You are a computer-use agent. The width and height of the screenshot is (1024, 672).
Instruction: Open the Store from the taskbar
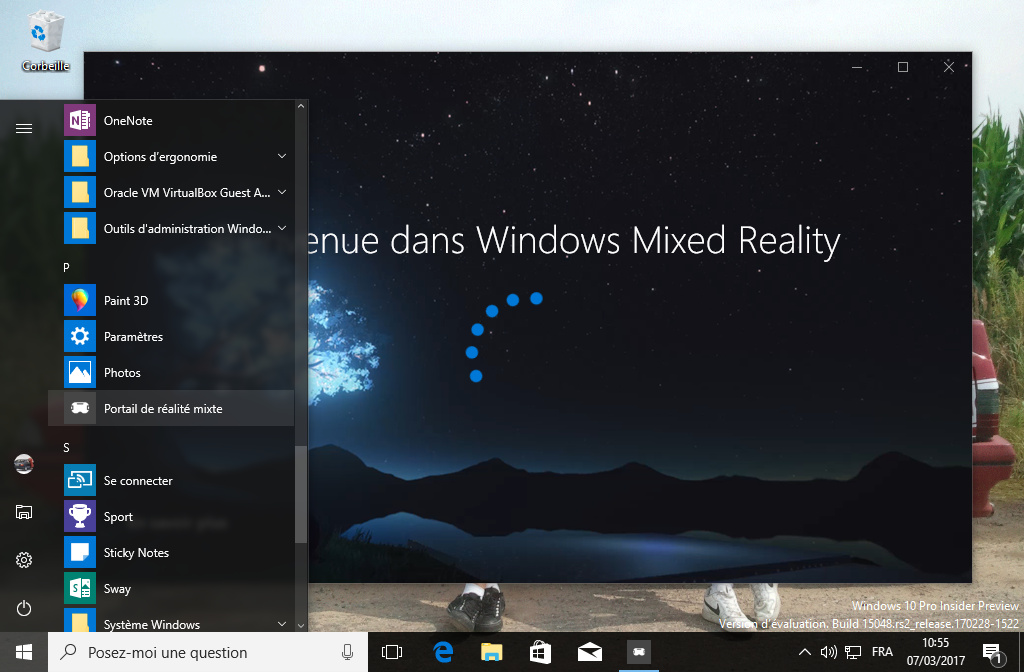(540, 652)
